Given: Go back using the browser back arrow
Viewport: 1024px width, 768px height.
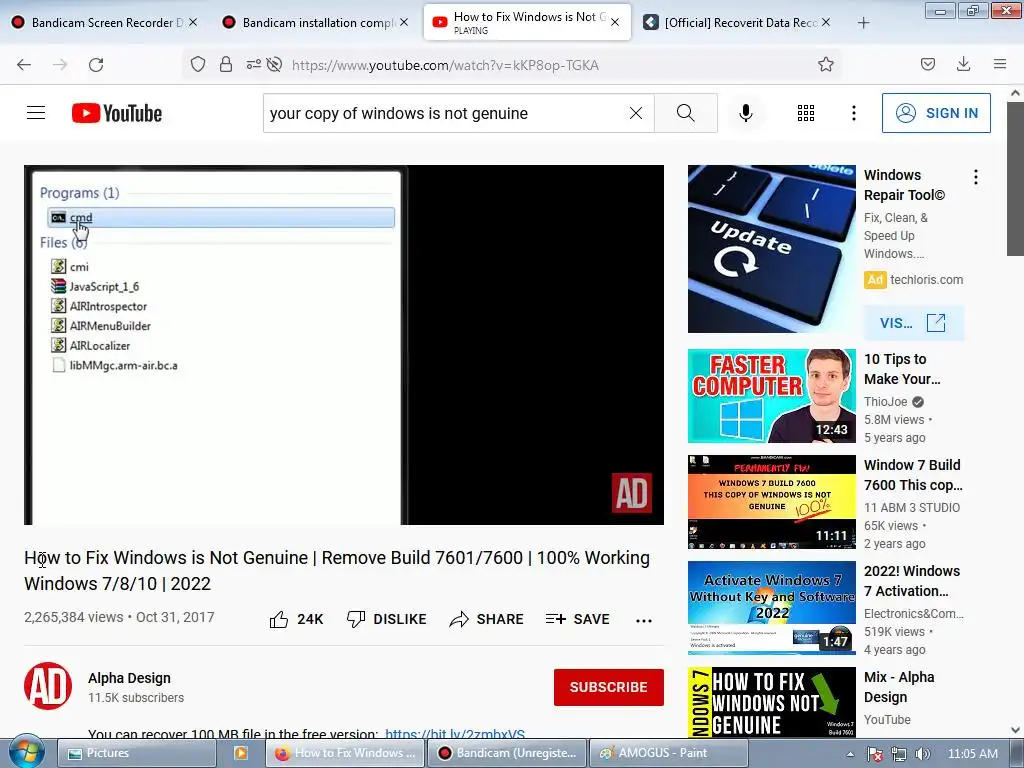Looking at the screenshot, I should point(24,65).
